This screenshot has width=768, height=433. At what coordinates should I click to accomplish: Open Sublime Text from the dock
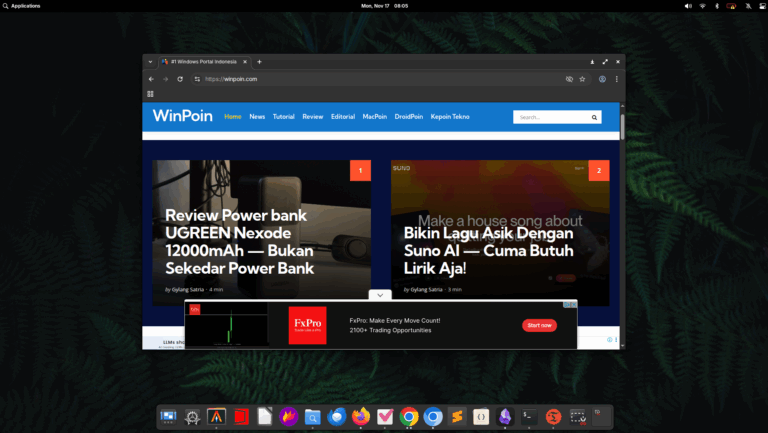[457, 416]
